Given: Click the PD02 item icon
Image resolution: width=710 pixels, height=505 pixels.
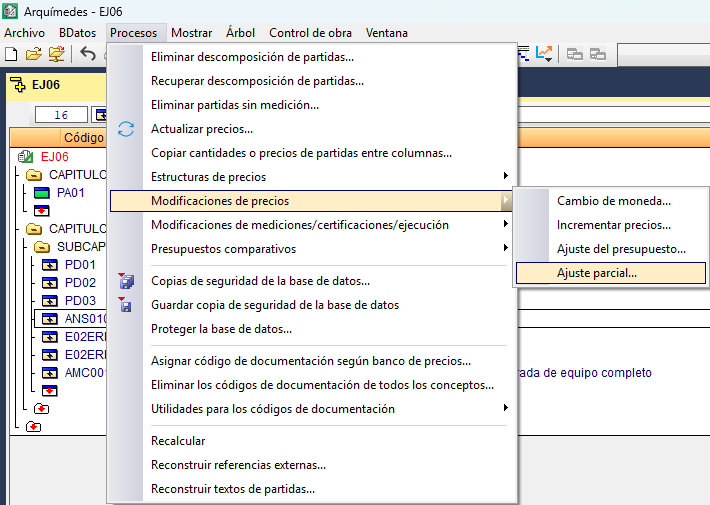Looking at the screenshot, I should pos(50,283).
